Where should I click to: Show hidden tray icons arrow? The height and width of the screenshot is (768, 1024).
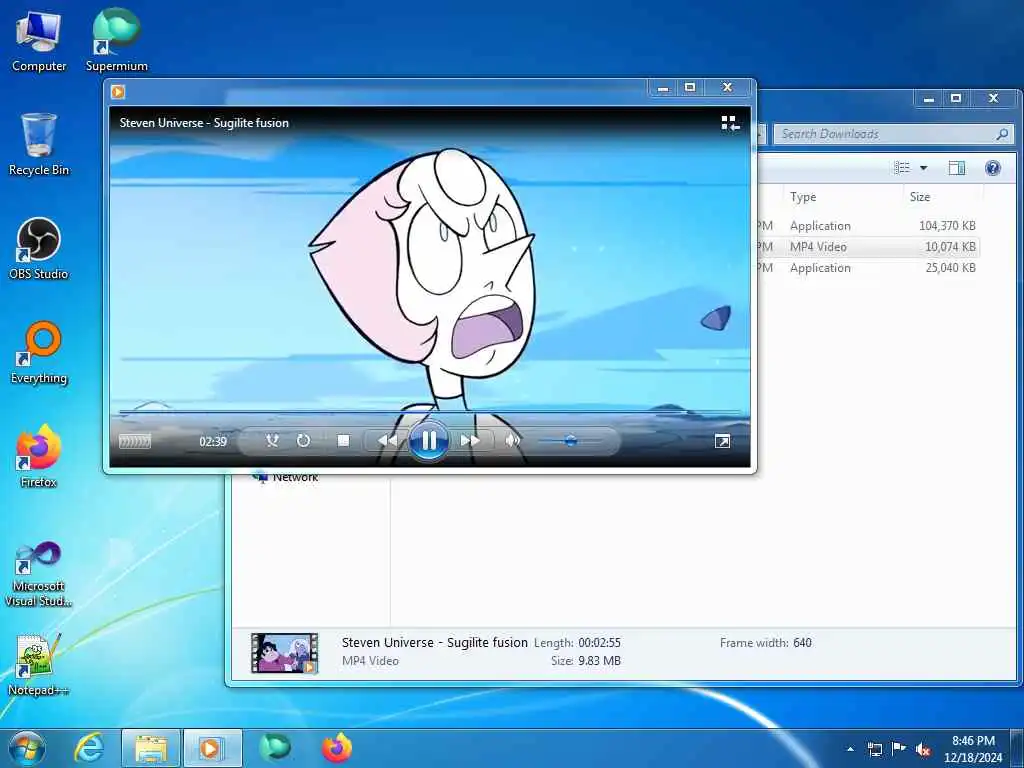pyautogui.click(x=850, y=749)
